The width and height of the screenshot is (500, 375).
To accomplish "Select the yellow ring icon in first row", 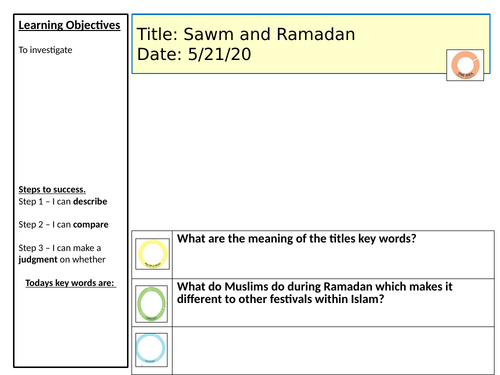I will [x=152, y=254].
